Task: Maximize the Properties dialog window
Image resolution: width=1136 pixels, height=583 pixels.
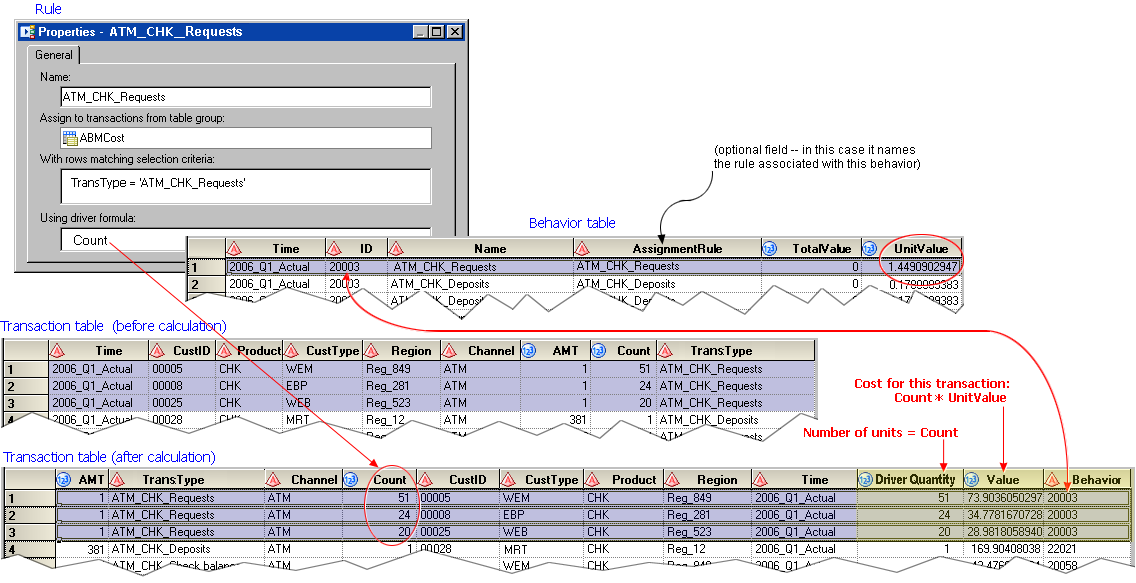Action: pyautogui.click(x=437, y=32)
